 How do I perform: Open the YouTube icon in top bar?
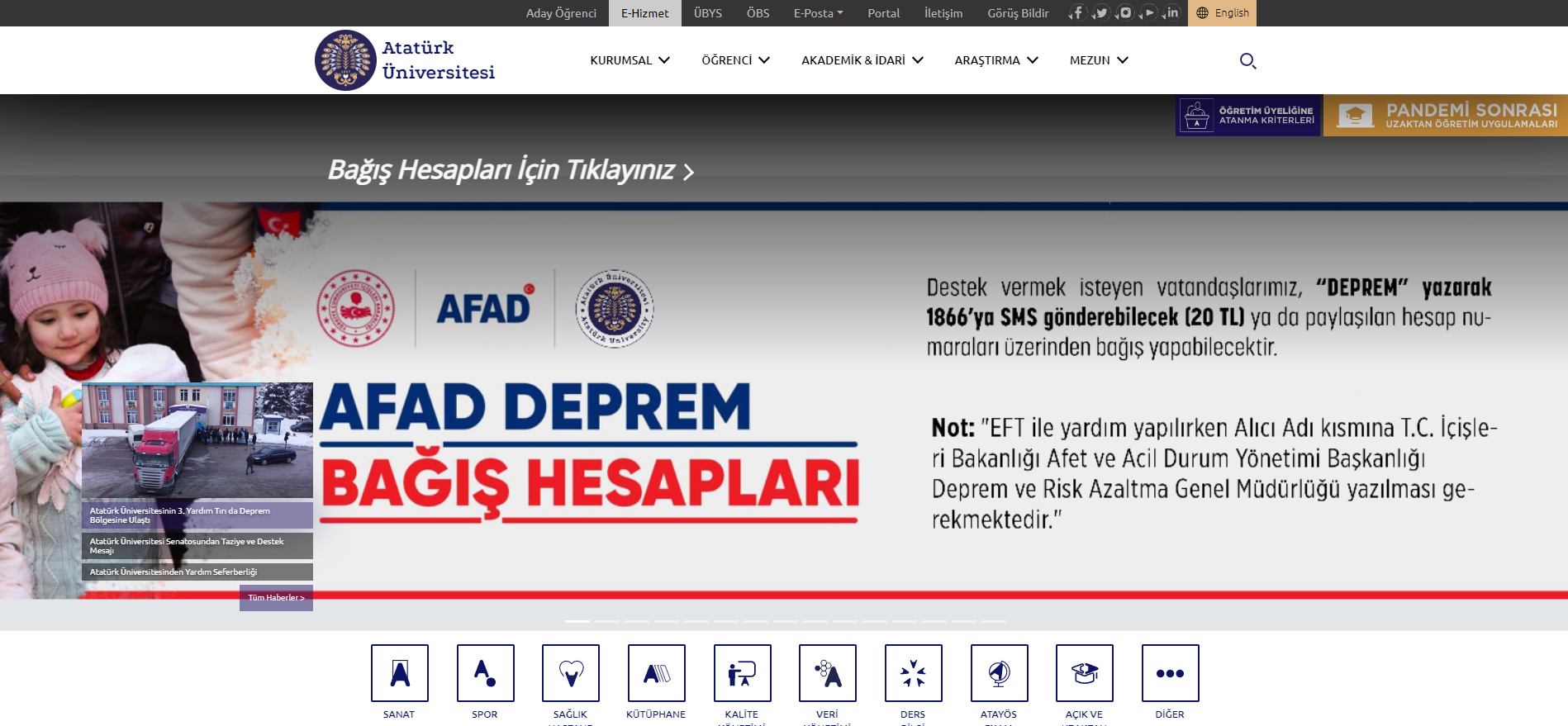1148,13
